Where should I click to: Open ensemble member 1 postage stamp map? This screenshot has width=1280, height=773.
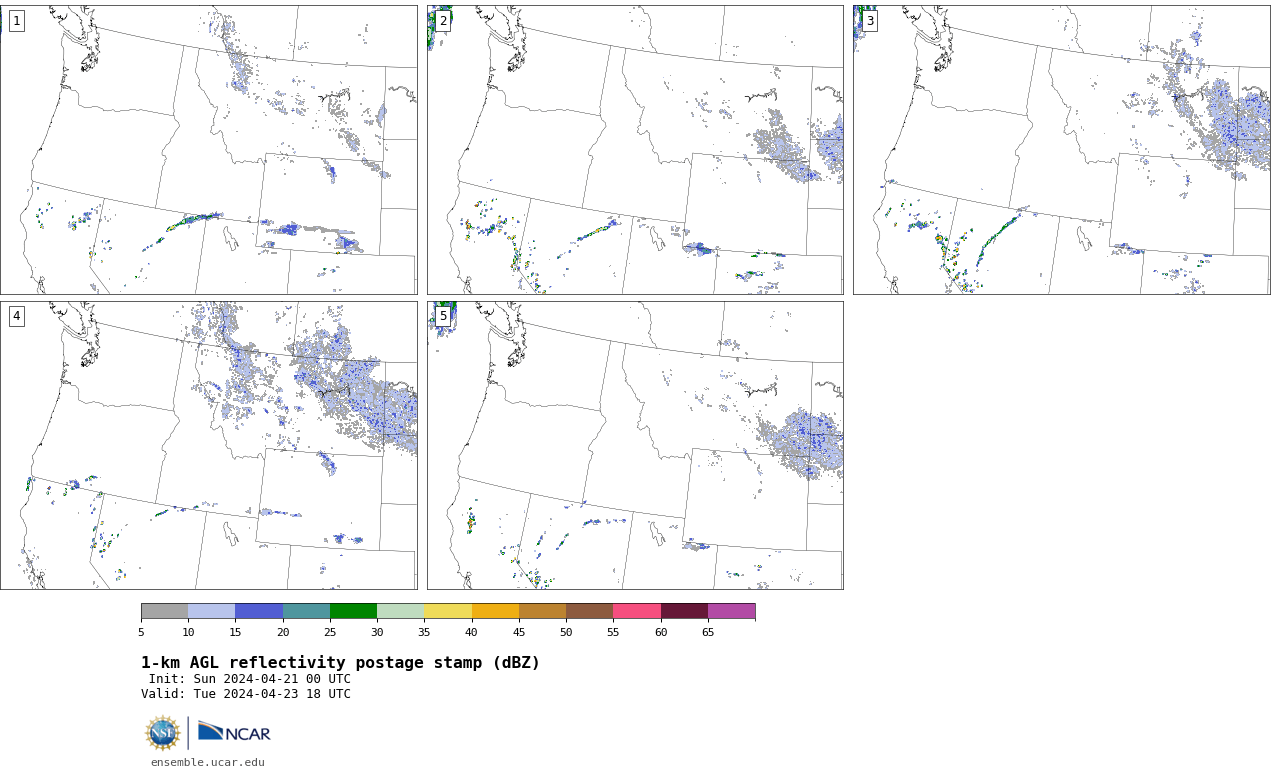point(209,150)
